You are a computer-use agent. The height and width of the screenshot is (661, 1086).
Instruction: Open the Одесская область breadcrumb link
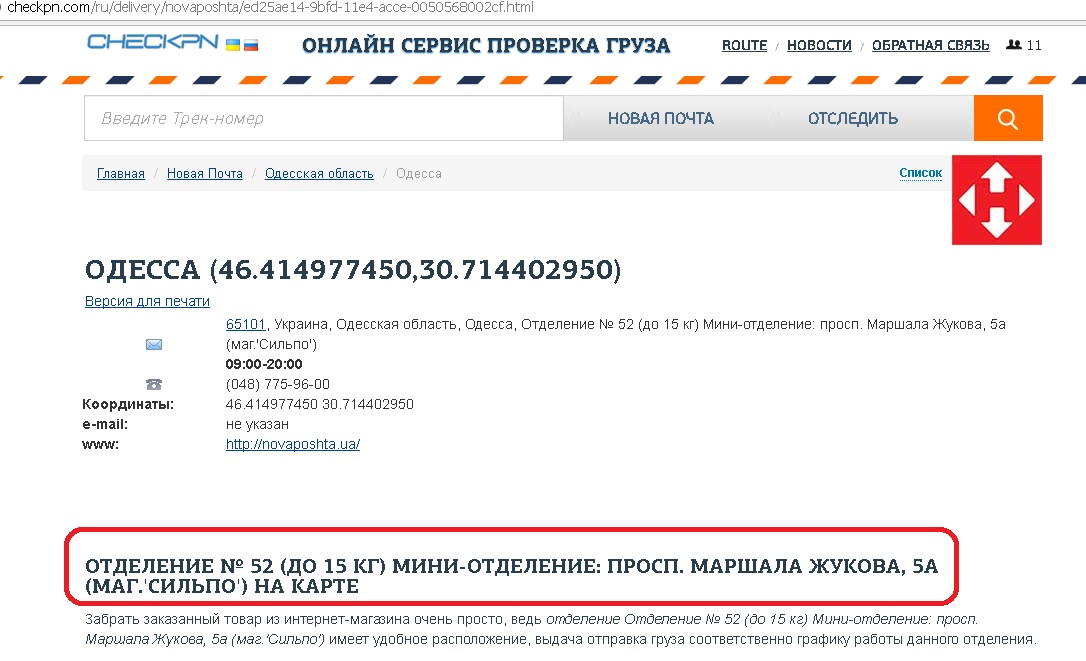point(319,174)
